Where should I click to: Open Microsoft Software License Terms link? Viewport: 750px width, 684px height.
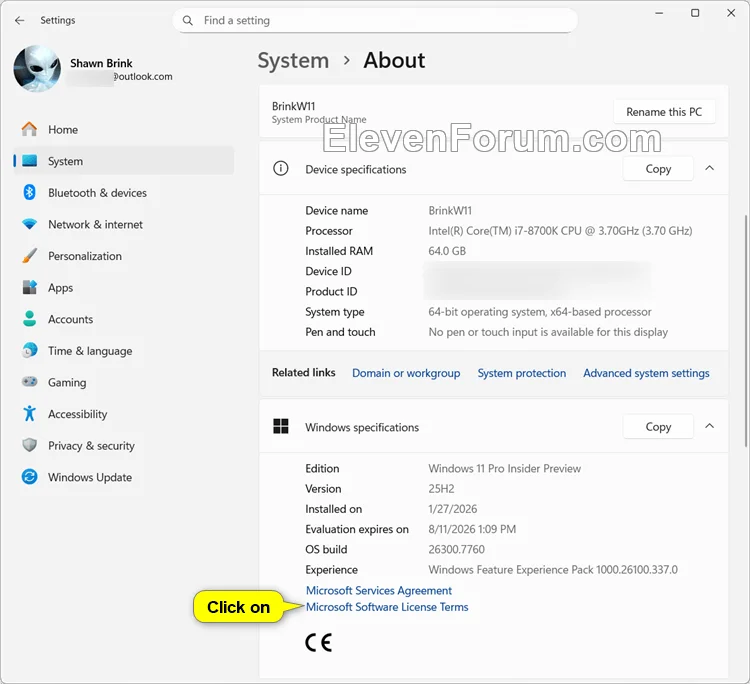point(387,607)
